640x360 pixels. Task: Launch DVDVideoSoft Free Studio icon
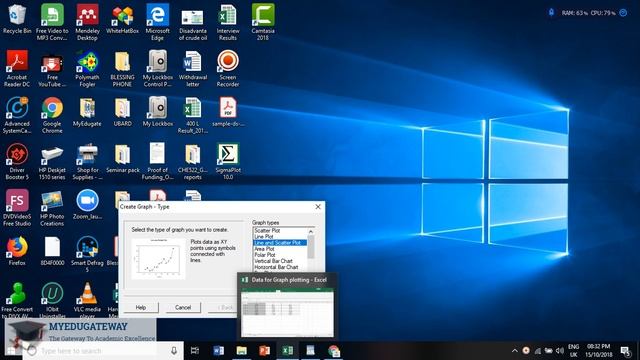17,208
